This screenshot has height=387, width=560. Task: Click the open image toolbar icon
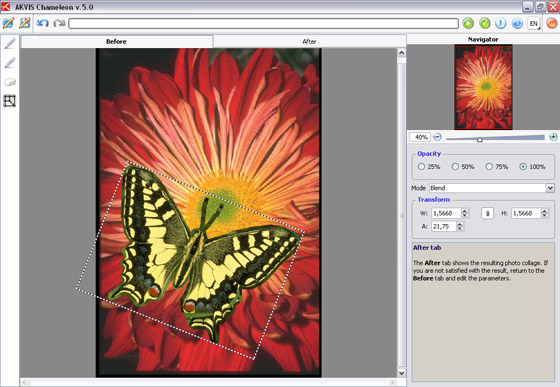pos(8,23)
